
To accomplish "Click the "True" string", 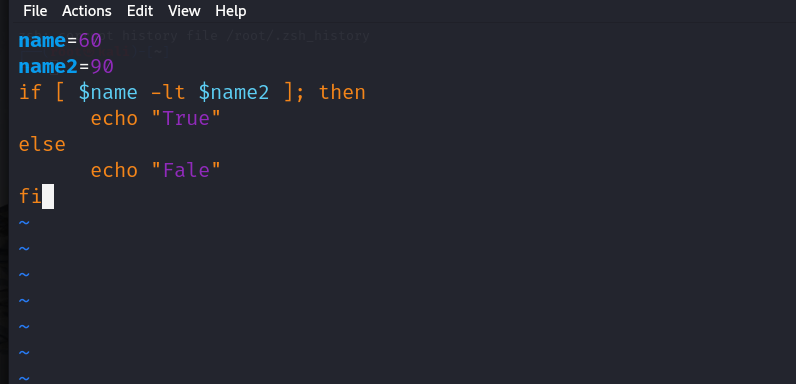I will tap(186, 118).
